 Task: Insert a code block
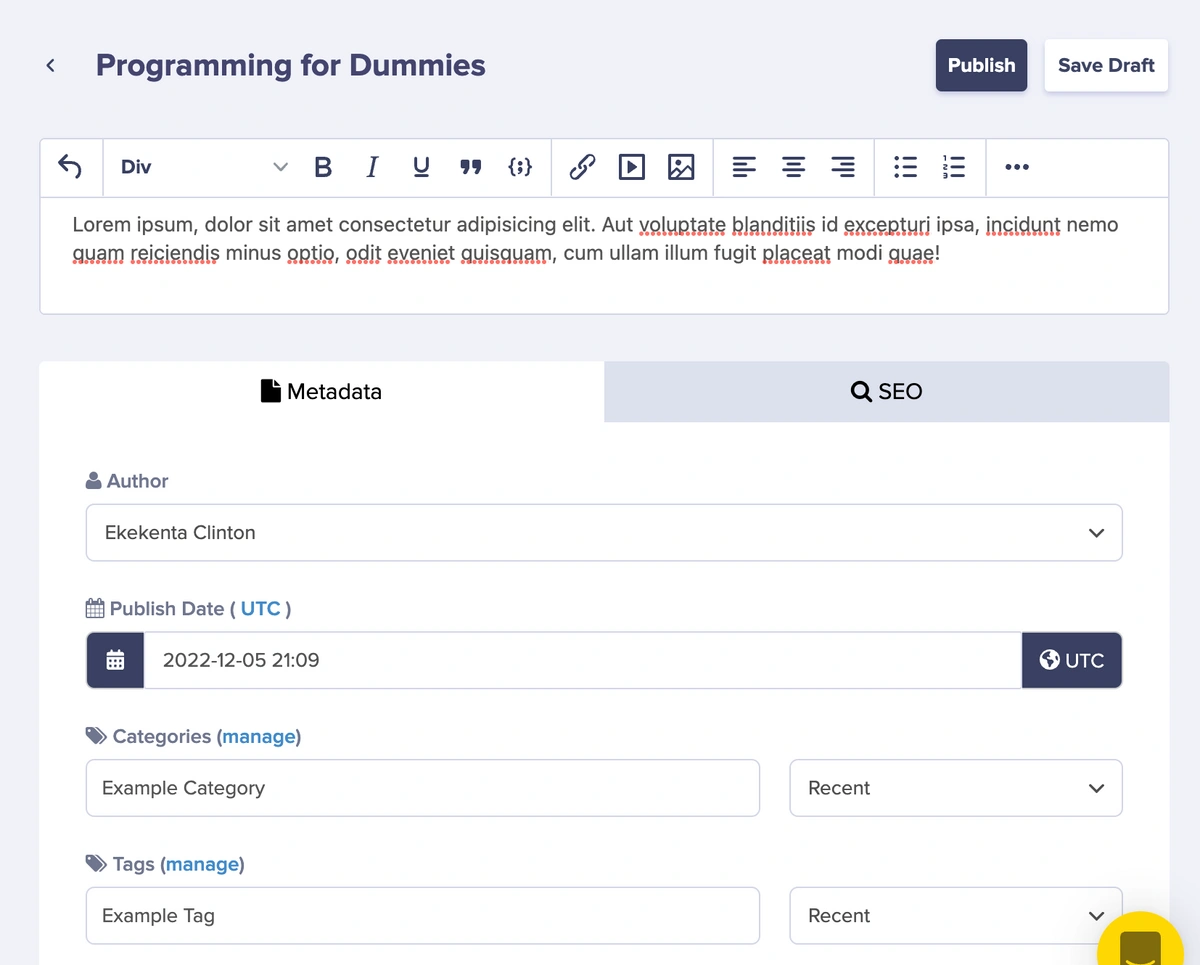coord(520,167)
